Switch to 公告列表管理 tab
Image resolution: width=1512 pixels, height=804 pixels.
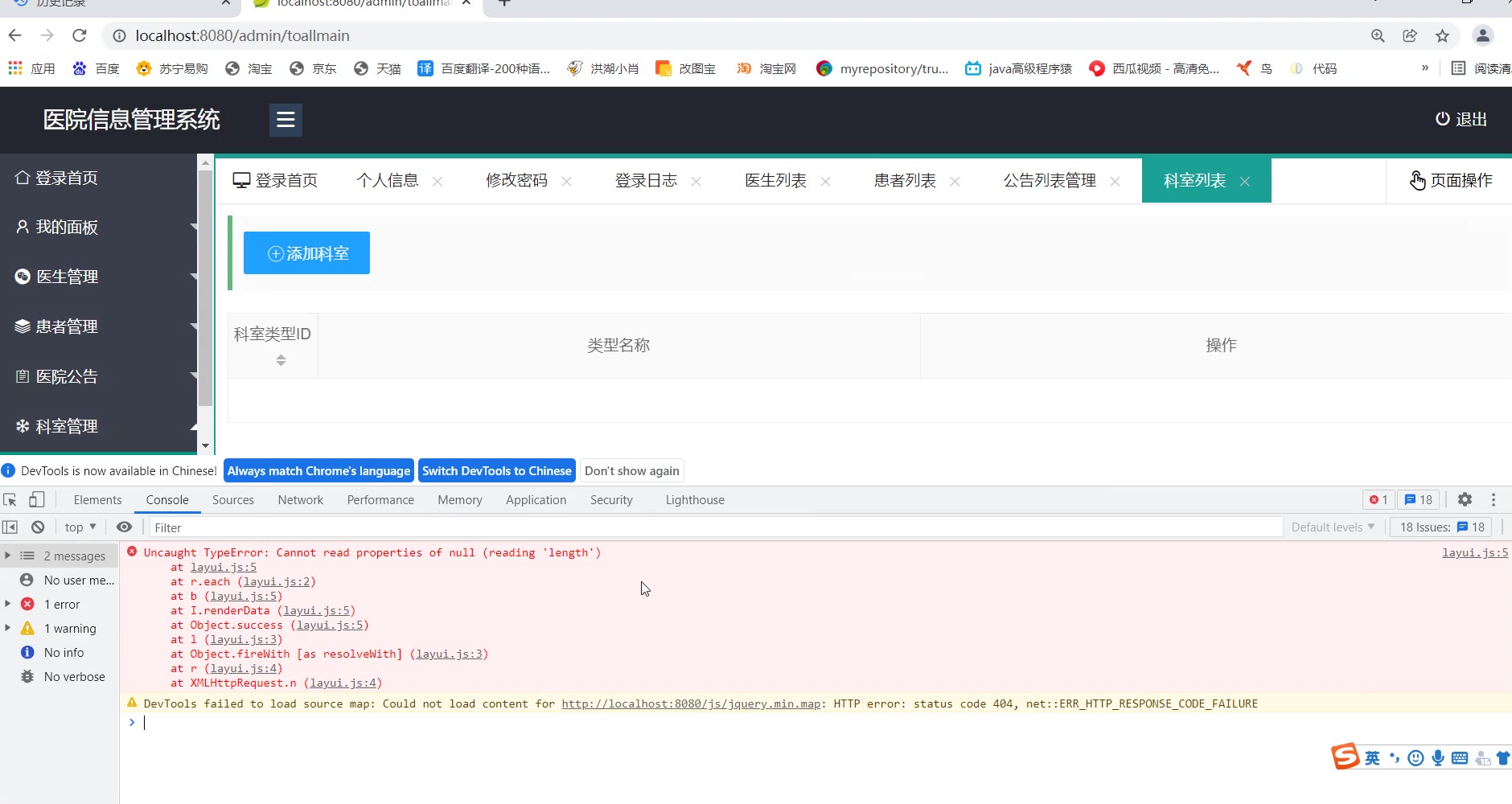pos(1050,180)
